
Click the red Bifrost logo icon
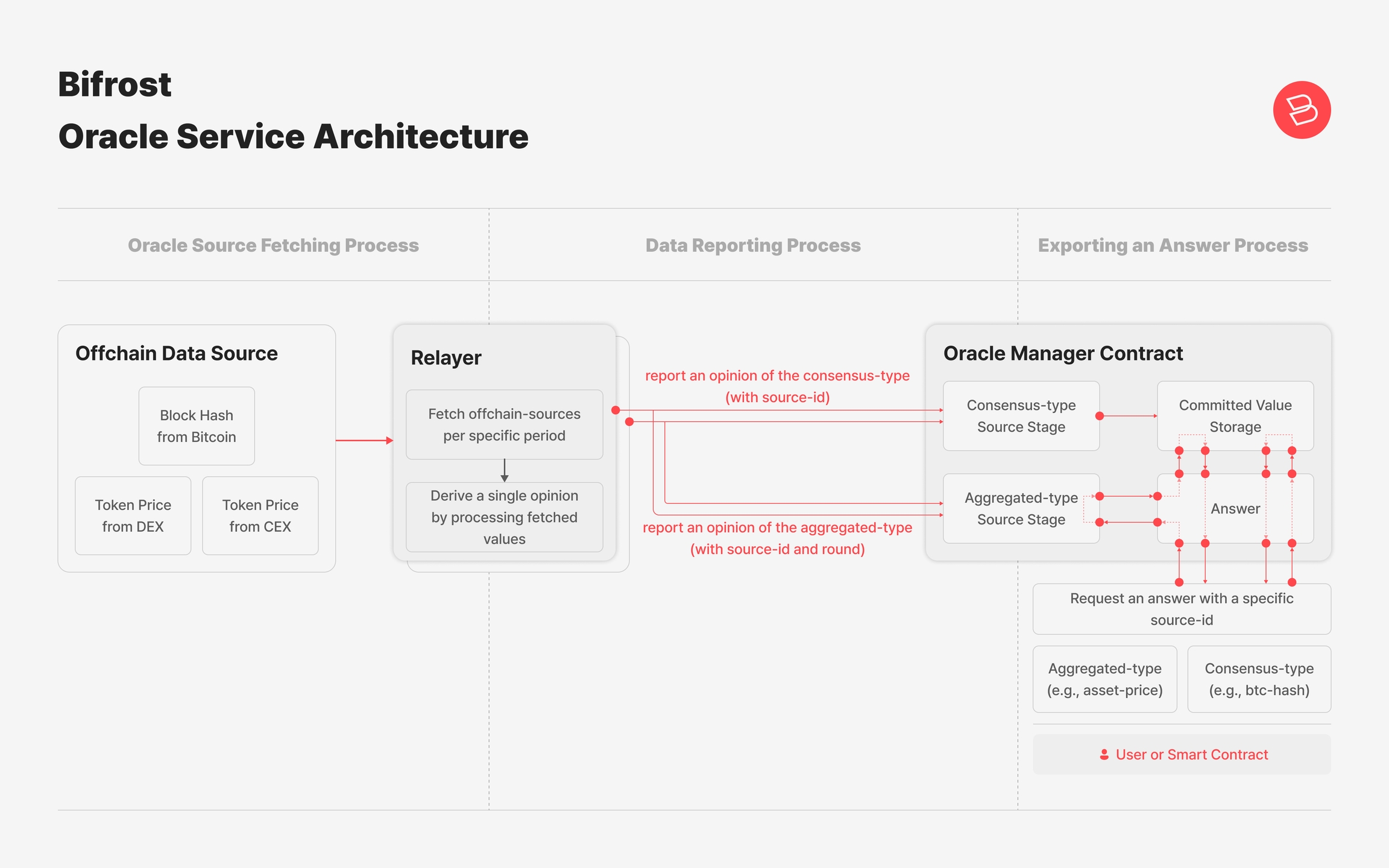1302,110
